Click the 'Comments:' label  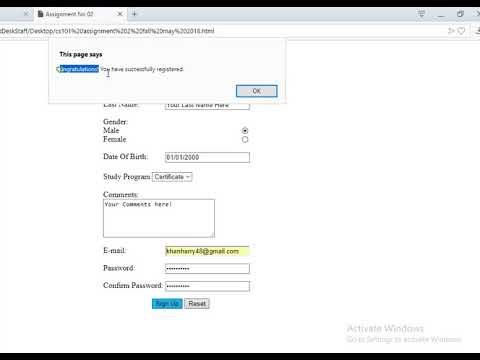tap(120, 194)
